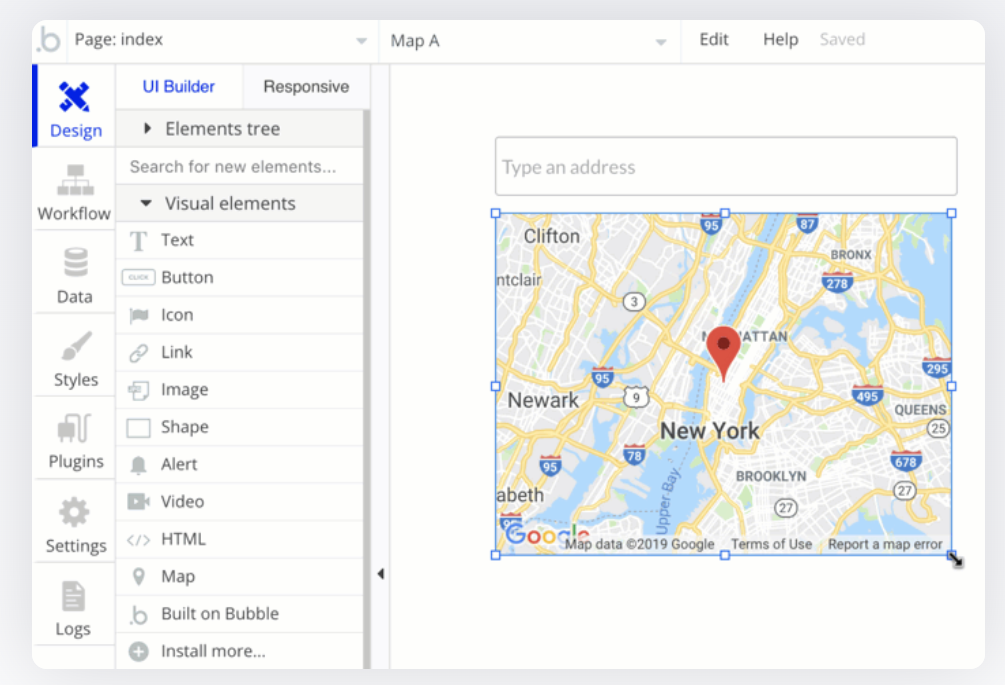The height and width of the screenshot is (685, 1005).
Task: Open the Edit menu
Action: 714,40
